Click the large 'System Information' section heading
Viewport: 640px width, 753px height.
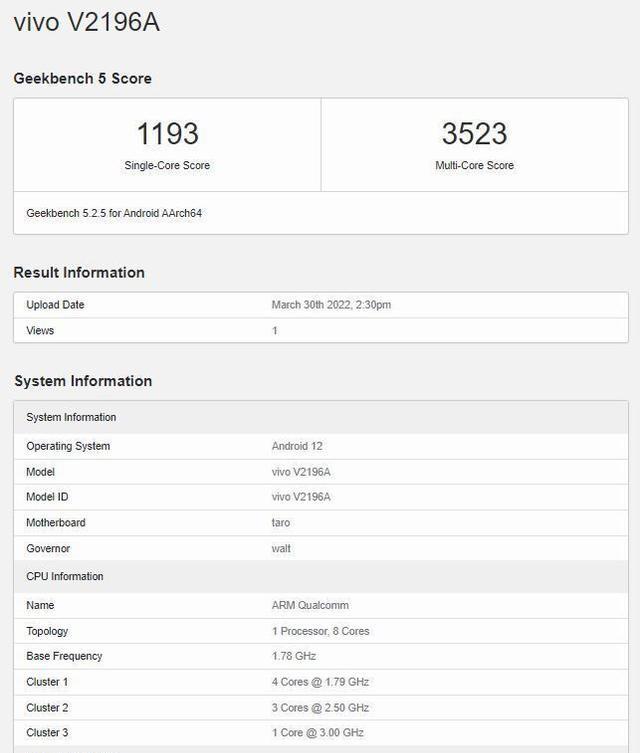click(x=83, y=381)
